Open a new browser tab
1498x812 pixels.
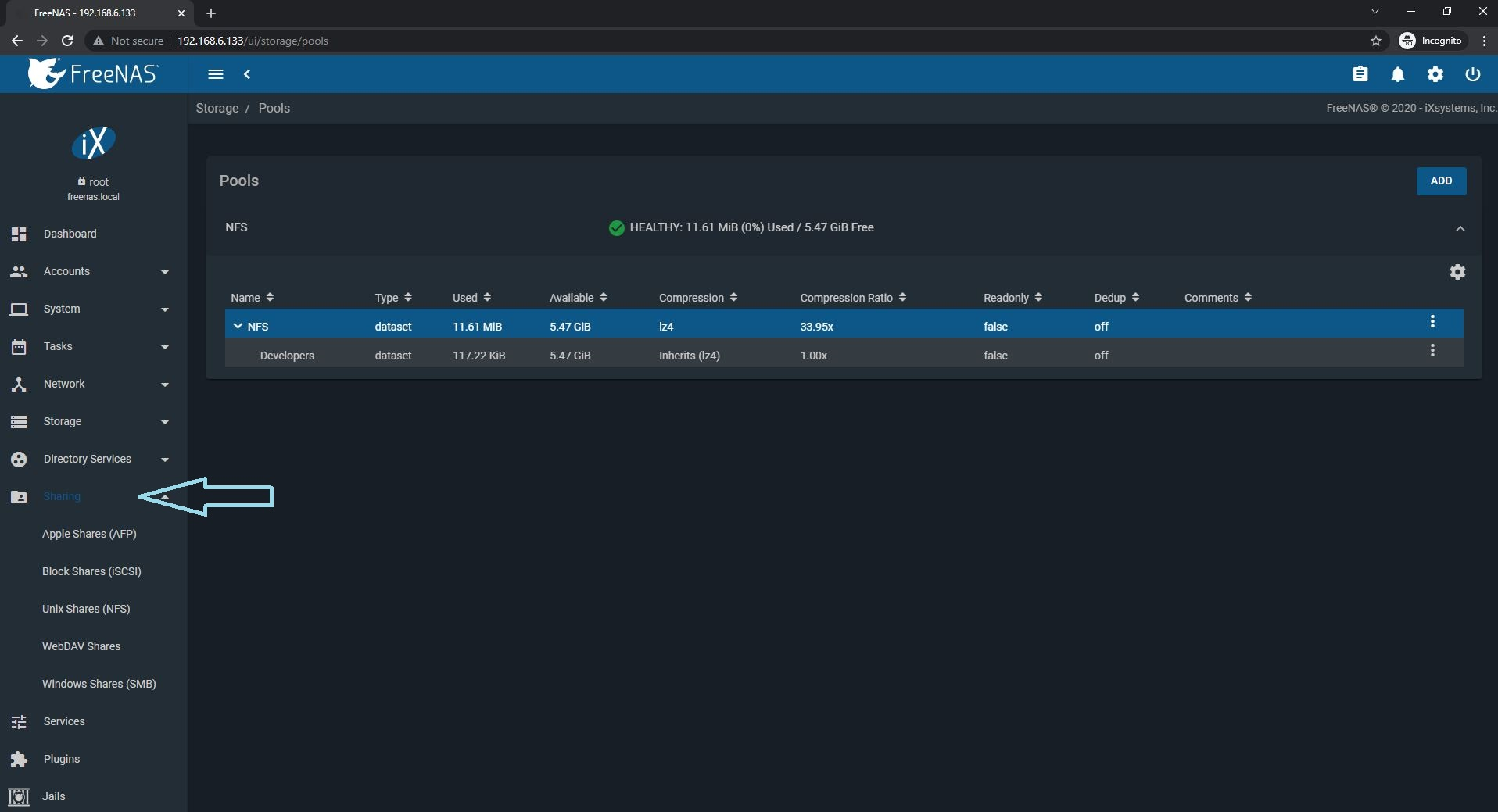click(x=211, y=13)
